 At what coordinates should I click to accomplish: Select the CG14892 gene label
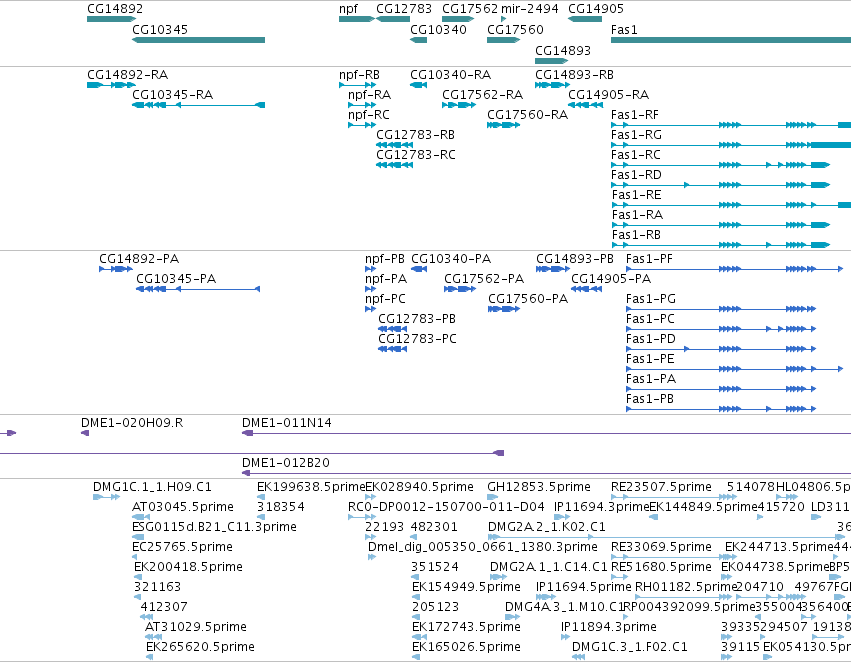pyautogui.click(x=115, y=9)
